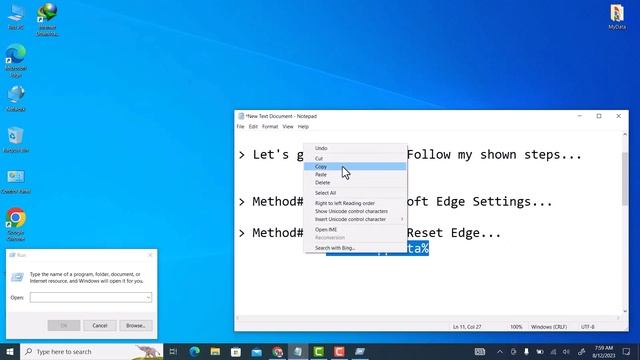This screenshot has width=640, height=360.
Task: Click taskbar clock showing 7:59 AM
Action: pos(604,351)
